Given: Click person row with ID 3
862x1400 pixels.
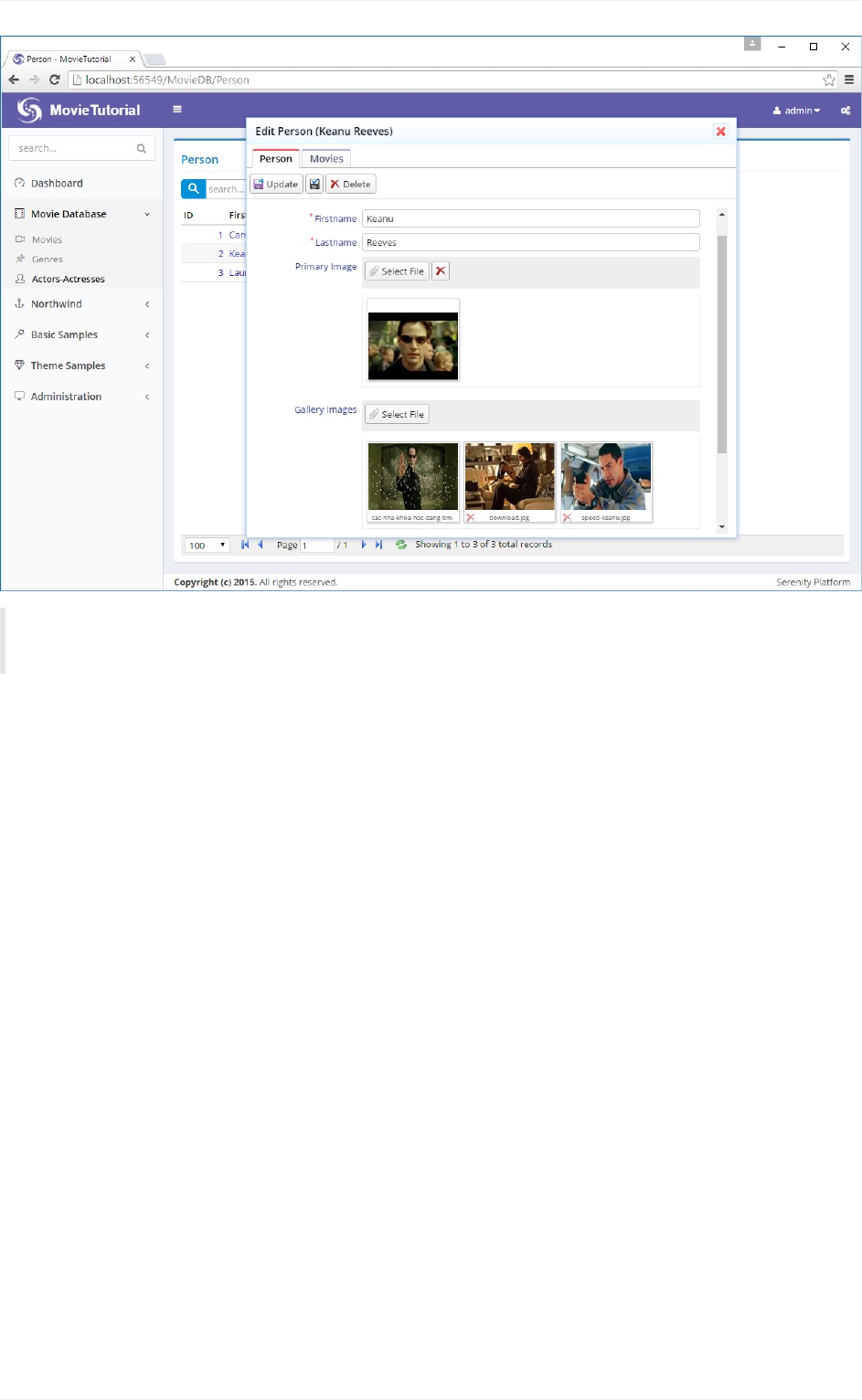Looking at the screenshot, I should coord(214,273).
